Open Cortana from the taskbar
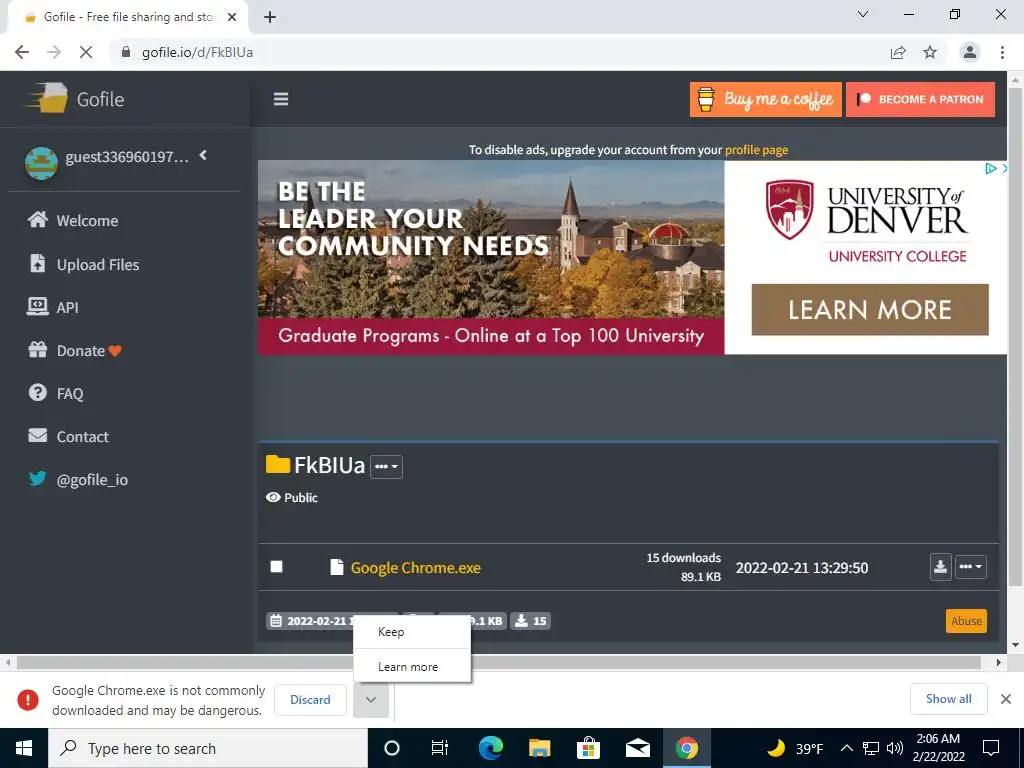This screenshot has height=768, width=1024. 392,748
